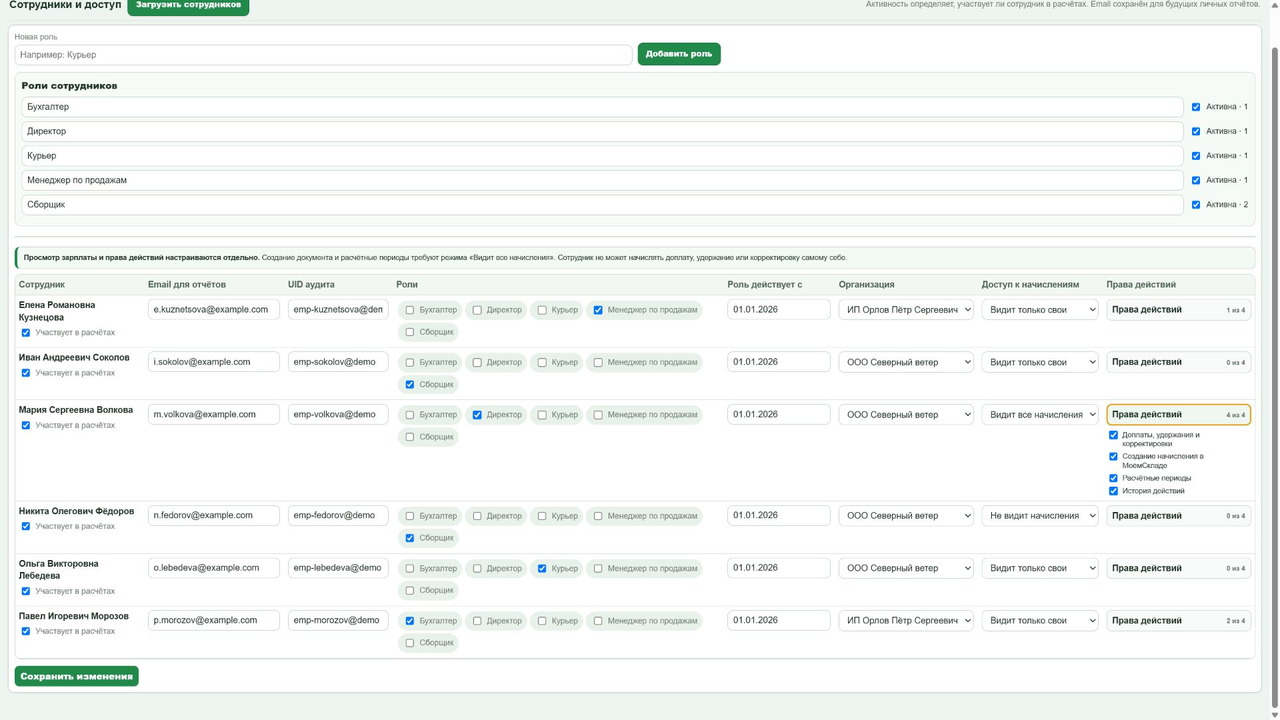Edit role start date for Павел Морозов
Image resolution: width=1280 pixels, height=720 pixels.
click(x=779, y=621)
